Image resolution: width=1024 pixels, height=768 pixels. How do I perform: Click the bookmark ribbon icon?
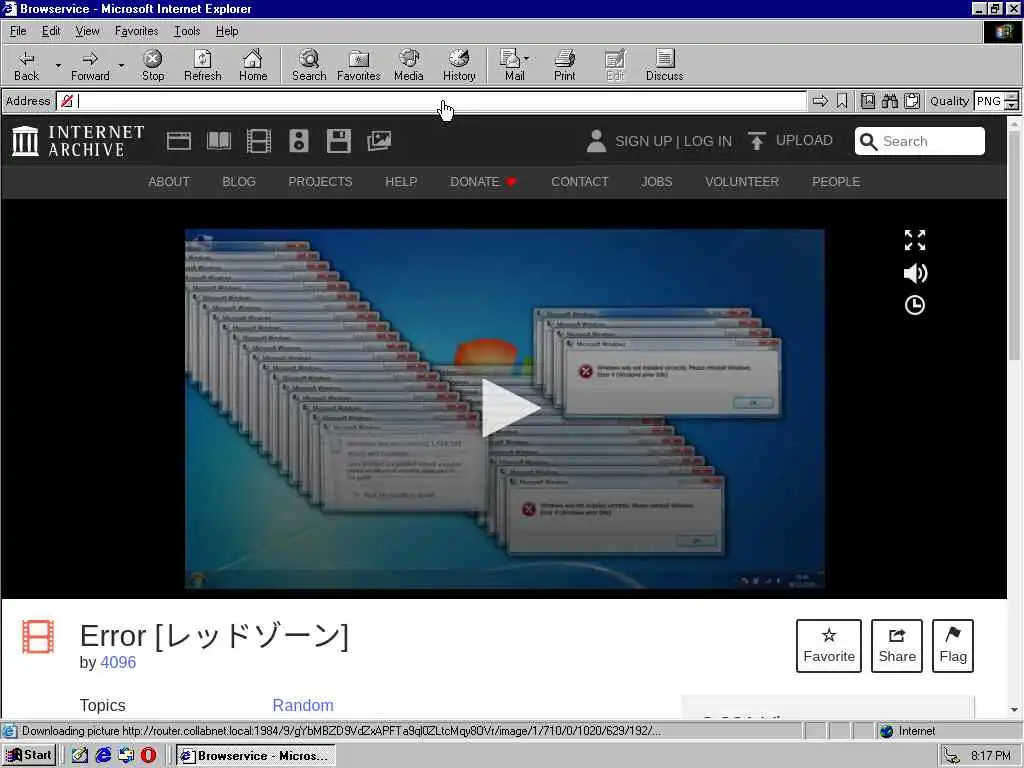pyautogui.click(x=842, y=101)
